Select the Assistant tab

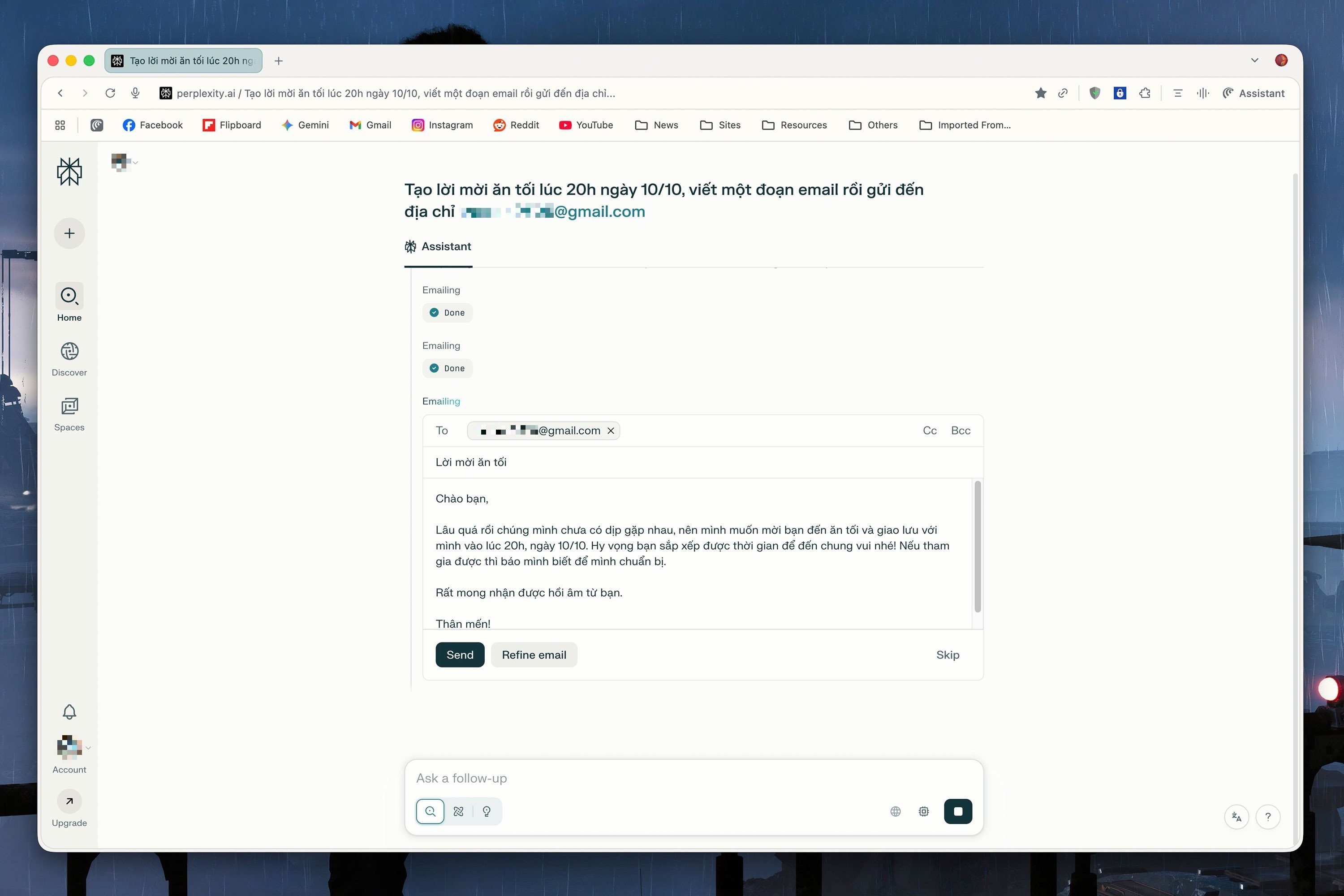[x=438, y=246]
